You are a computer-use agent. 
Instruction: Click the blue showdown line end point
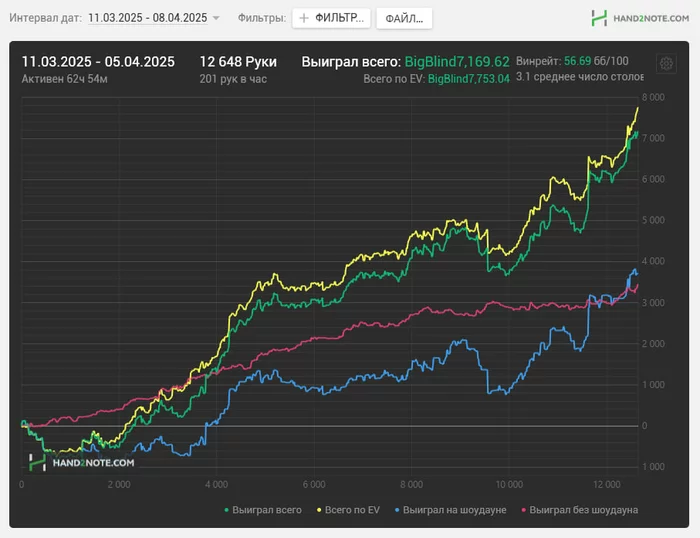click(x=637, y=273)
